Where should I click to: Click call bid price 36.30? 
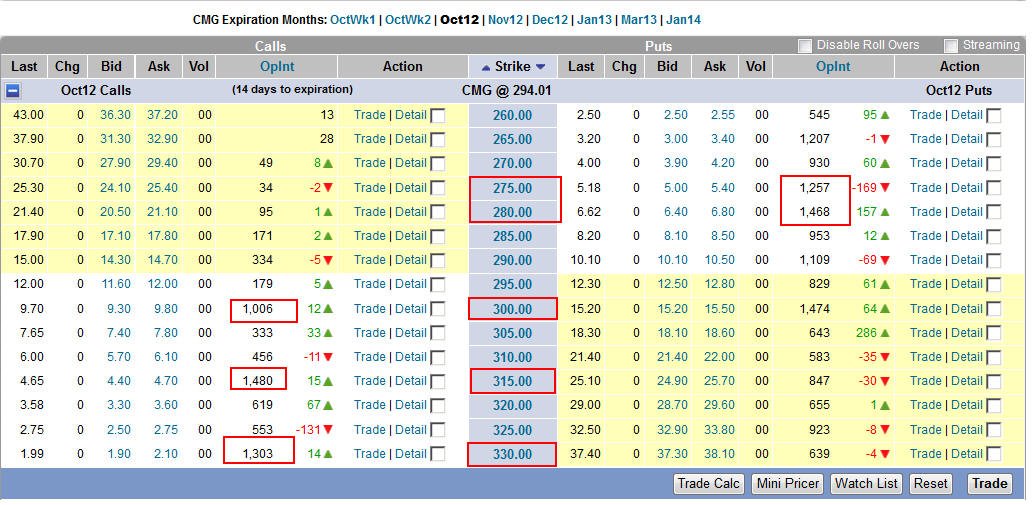click(116, 115)
